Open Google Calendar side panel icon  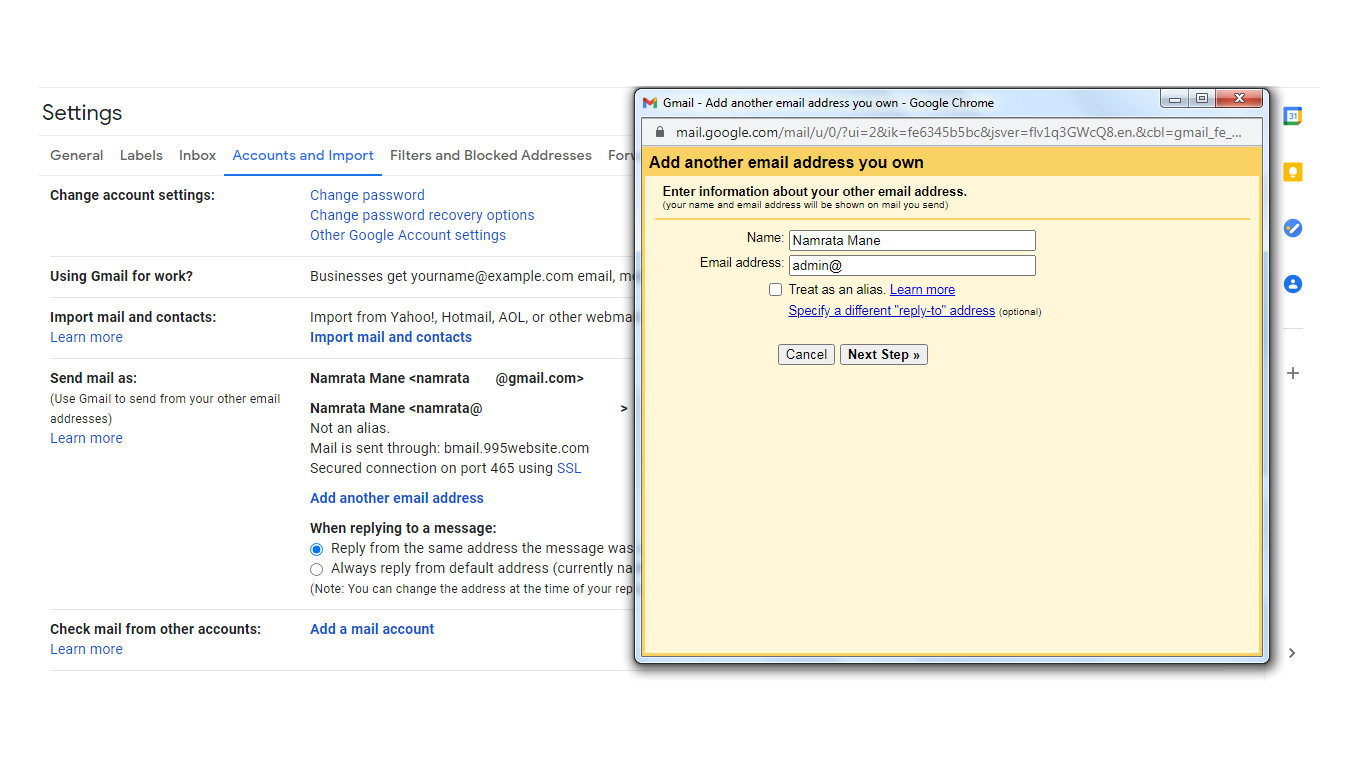[x=1292, y=116]
